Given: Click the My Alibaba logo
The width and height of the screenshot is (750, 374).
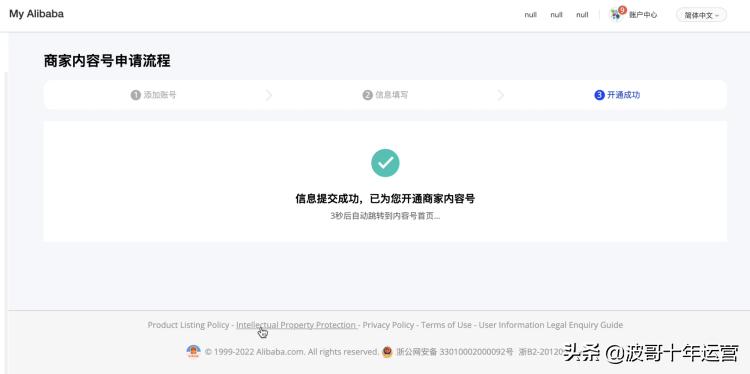Looking at the screenshot, I should (x=36, y=14).
